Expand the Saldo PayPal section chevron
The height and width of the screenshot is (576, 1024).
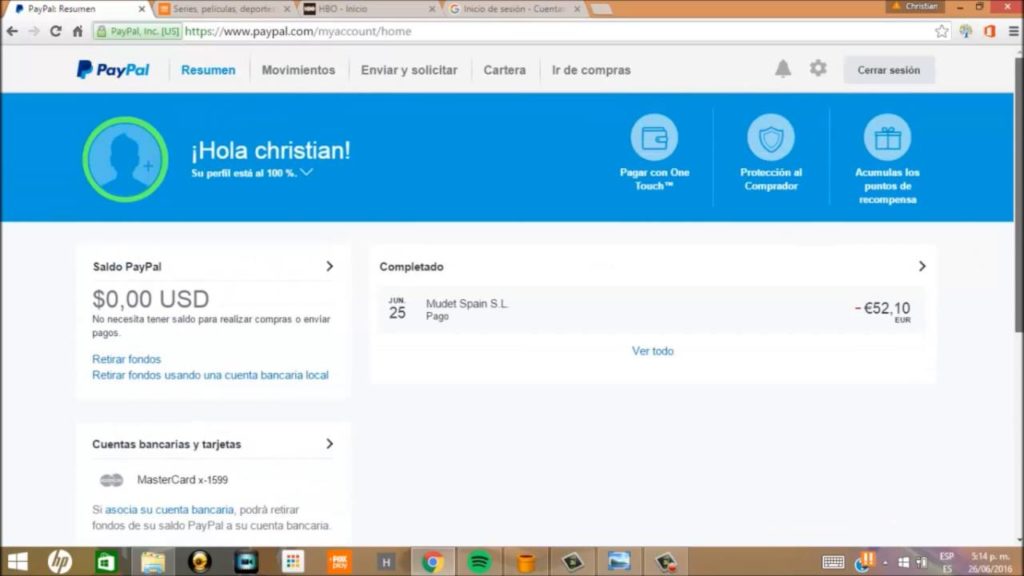tap(329, 266)
